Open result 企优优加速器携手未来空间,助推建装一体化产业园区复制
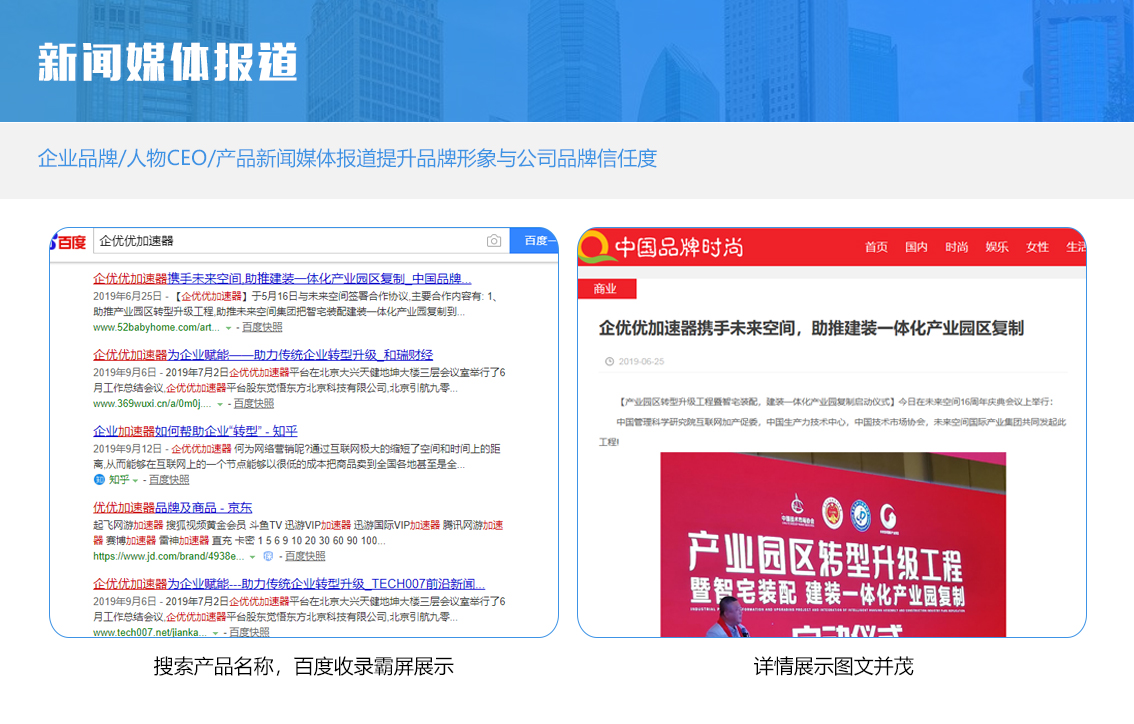The height and width of the screenshot is (724, 1134). tap(282, 278)
